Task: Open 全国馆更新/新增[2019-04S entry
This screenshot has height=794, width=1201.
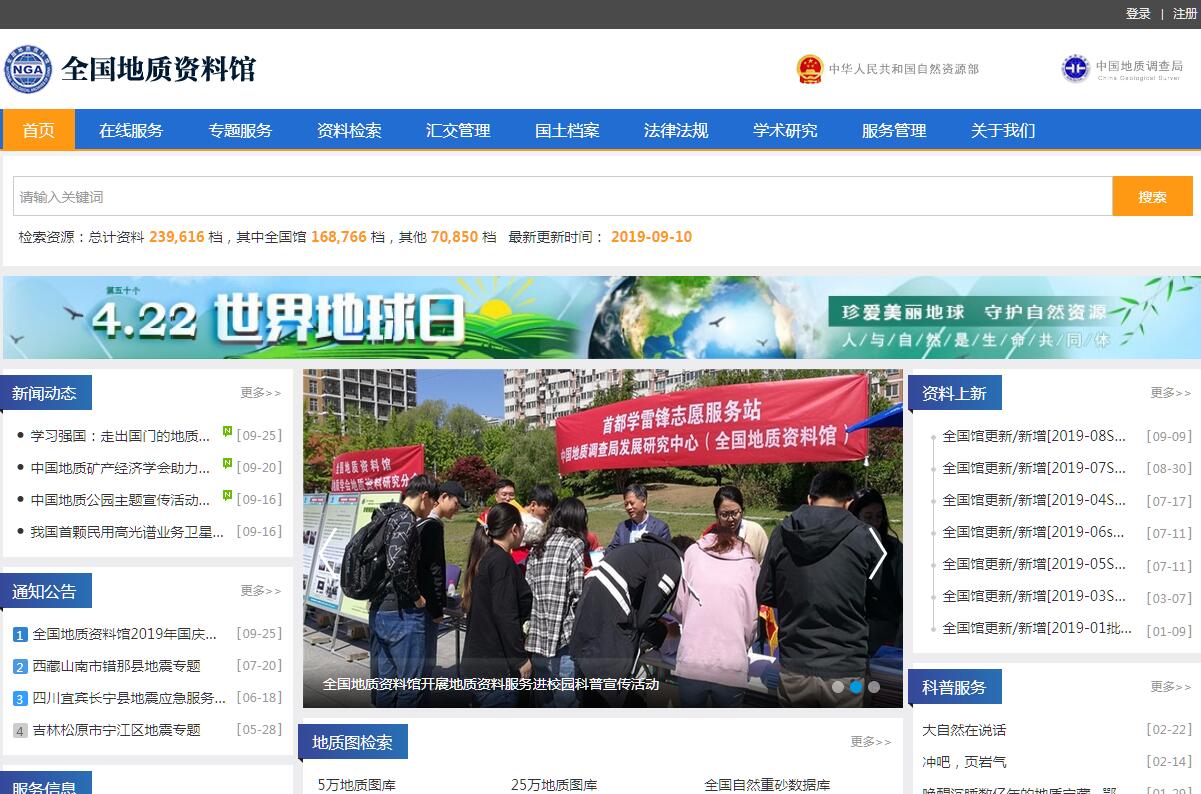Action: 1034,500
